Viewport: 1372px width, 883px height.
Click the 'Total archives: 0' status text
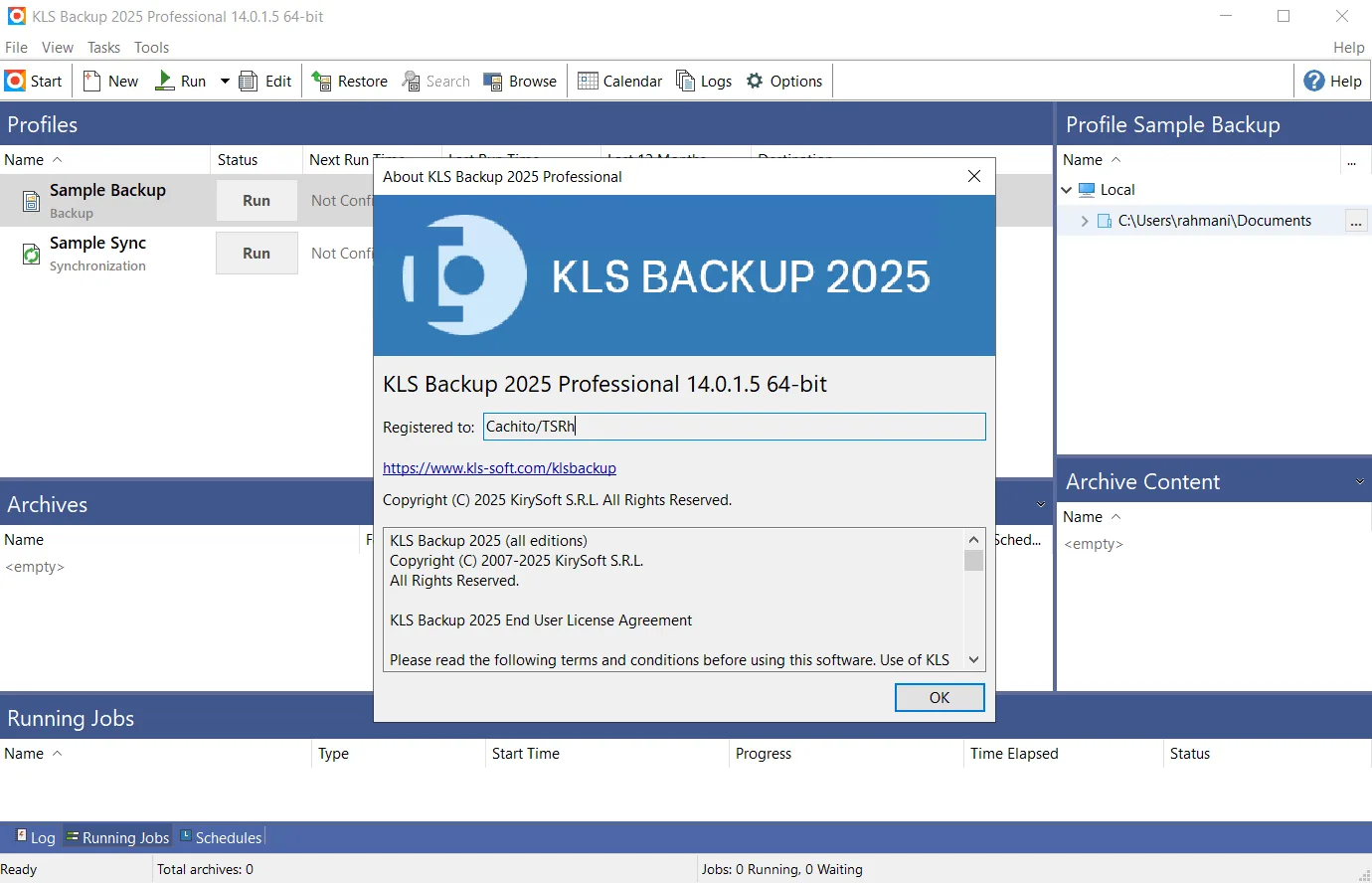click(205, 869)
